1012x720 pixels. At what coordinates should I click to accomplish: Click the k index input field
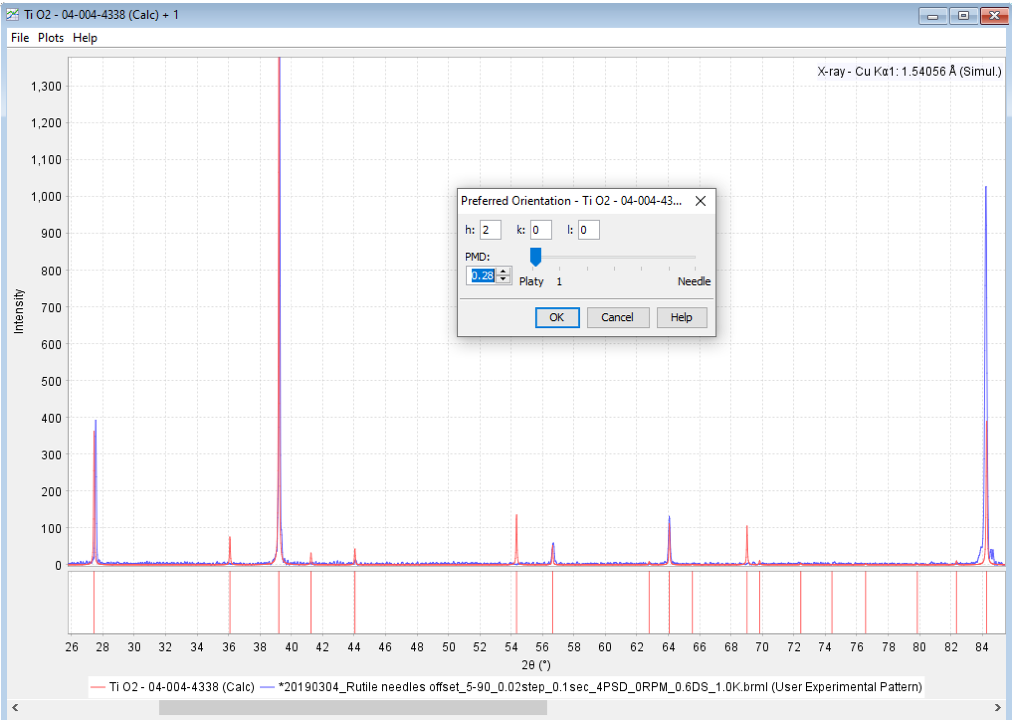tap(541, 230)
